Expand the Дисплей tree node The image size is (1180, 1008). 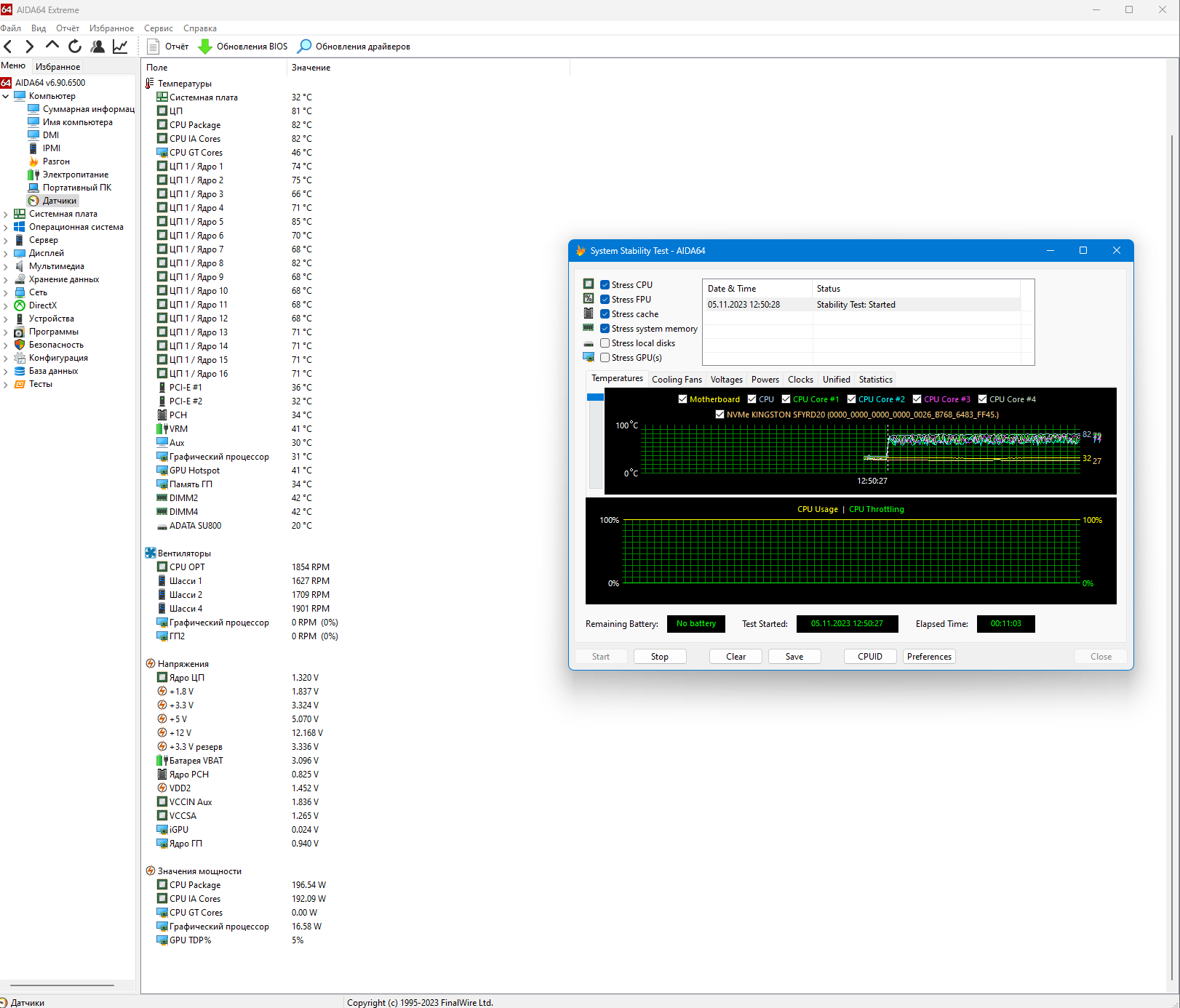(6, 253)
